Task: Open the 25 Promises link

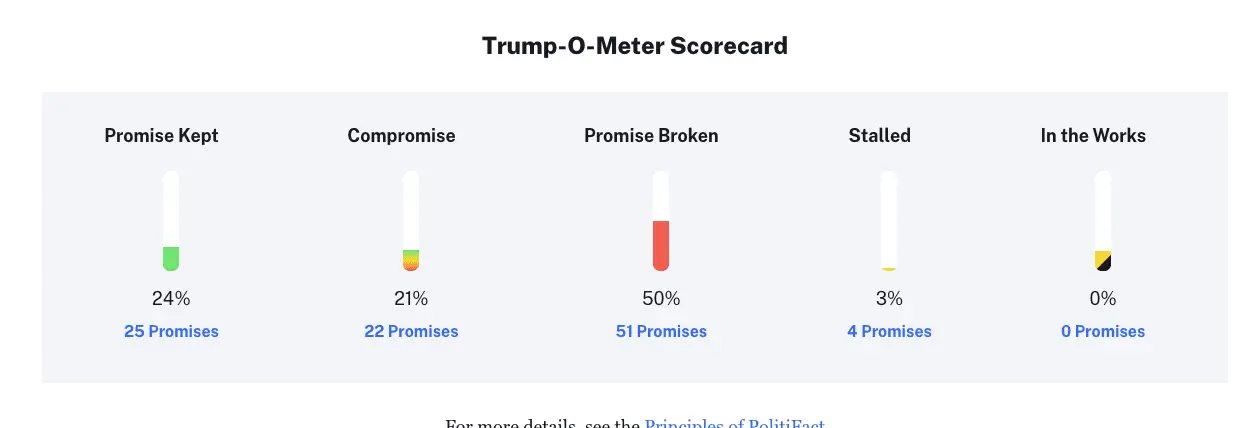Action: tap(171, 331)
